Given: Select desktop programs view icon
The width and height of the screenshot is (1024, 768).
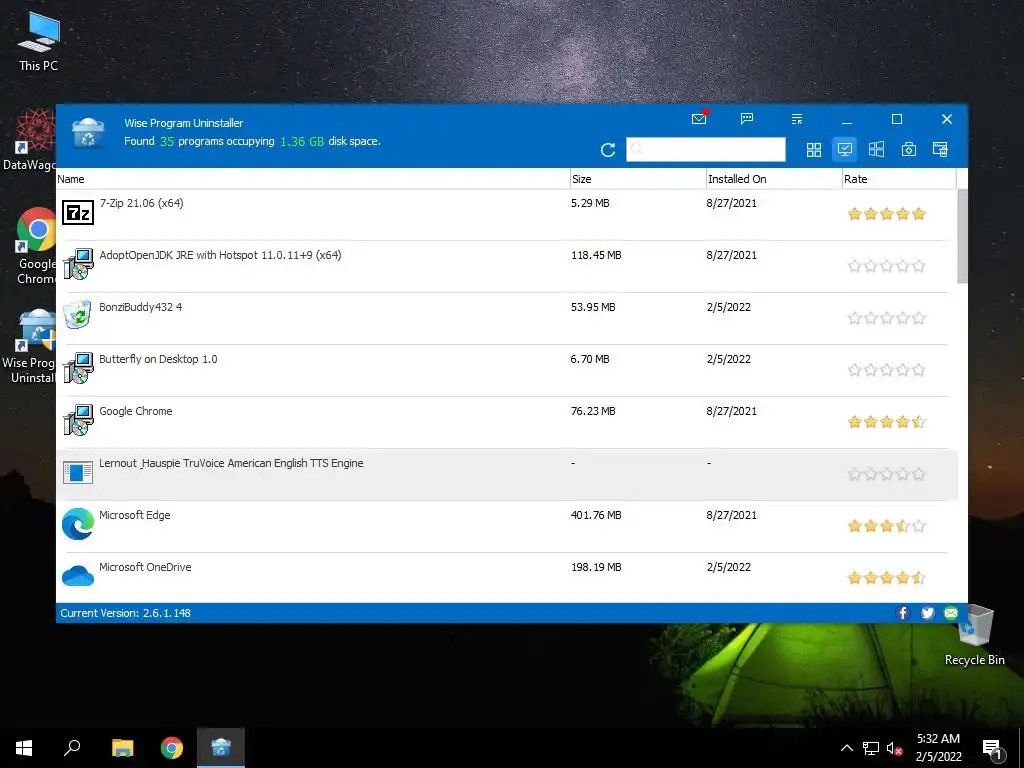Looking at the screenshot, I should pos(845,150).
